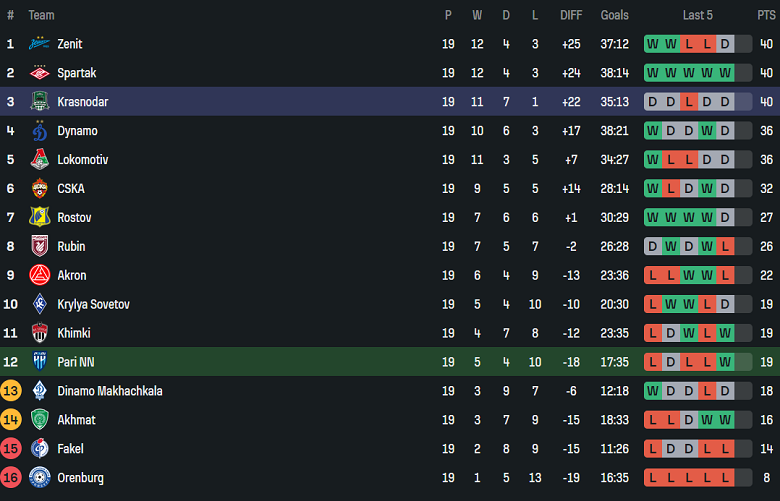Click the Akhmat position 14 badge

coord(11,420)
